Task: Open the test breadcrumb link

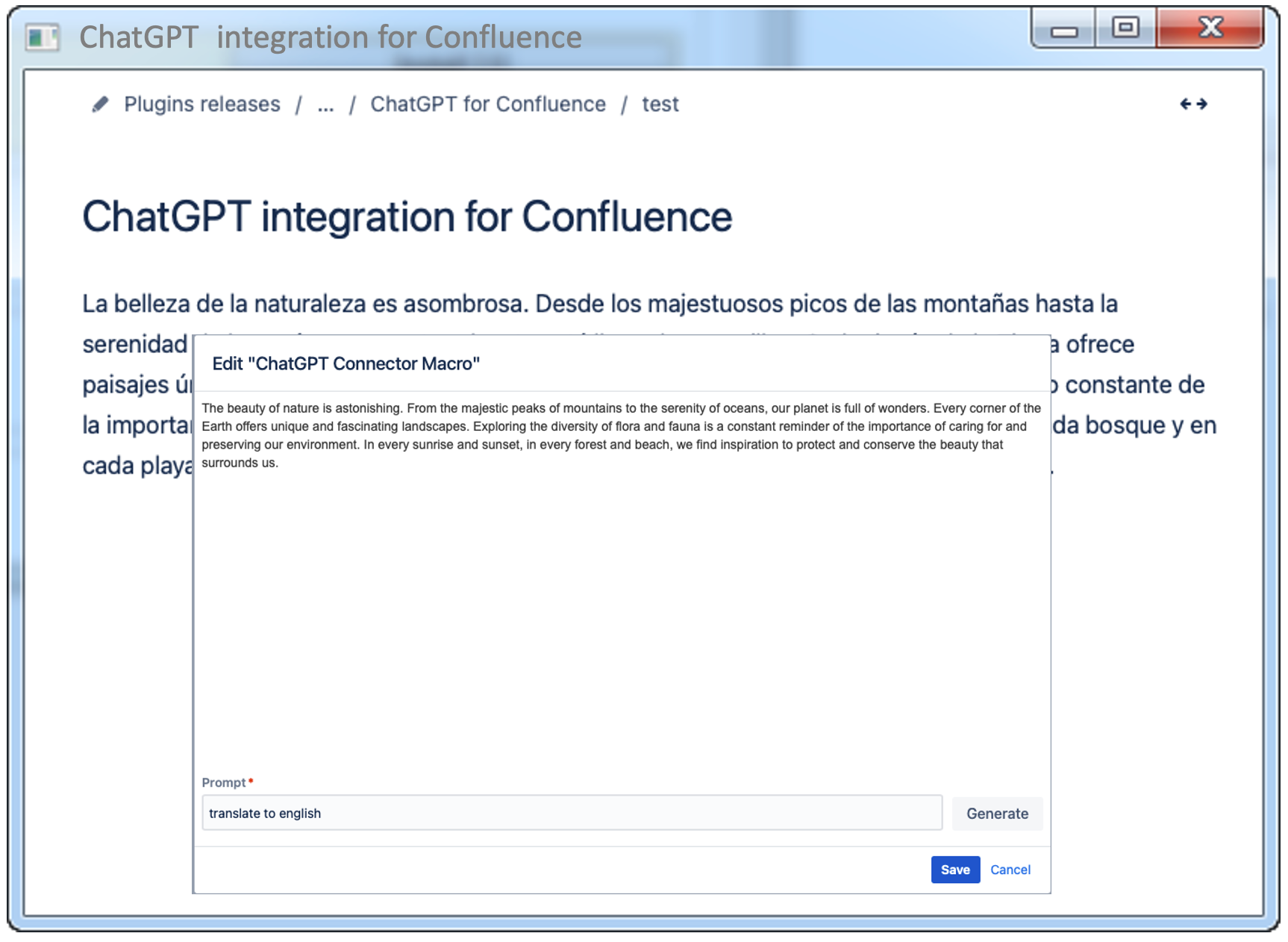Action: click(x=660, y=104)
